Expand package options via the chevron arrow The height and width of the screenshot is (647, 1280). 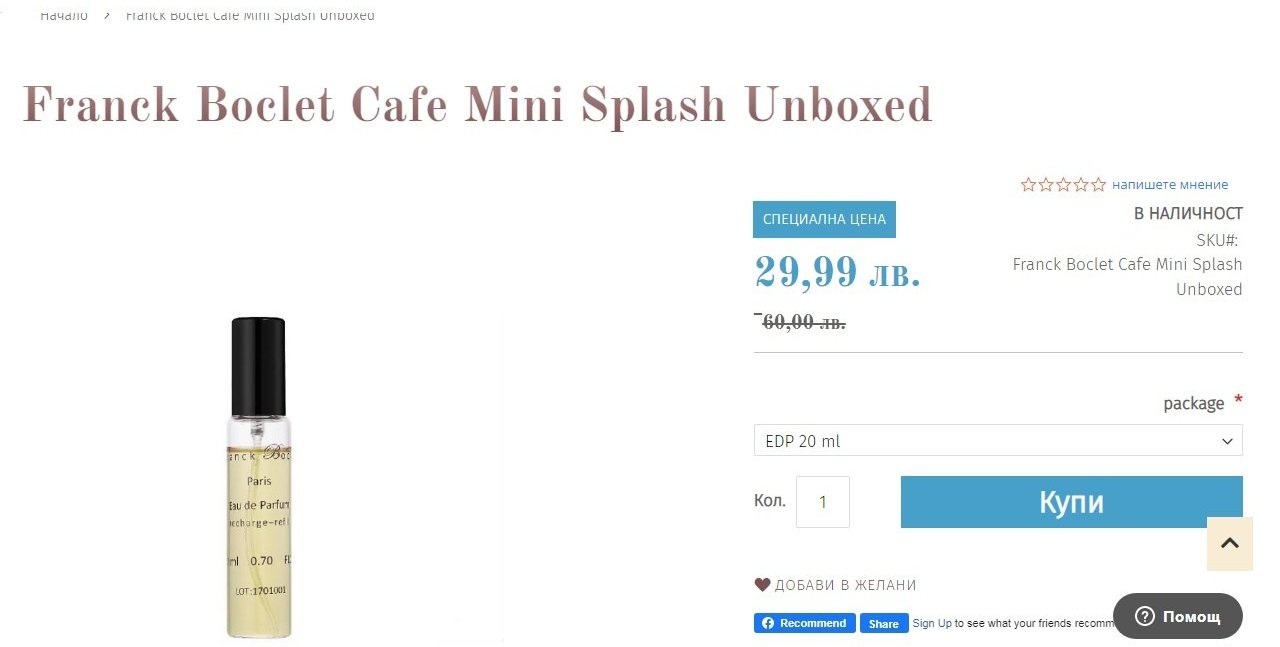point(1227,441)
